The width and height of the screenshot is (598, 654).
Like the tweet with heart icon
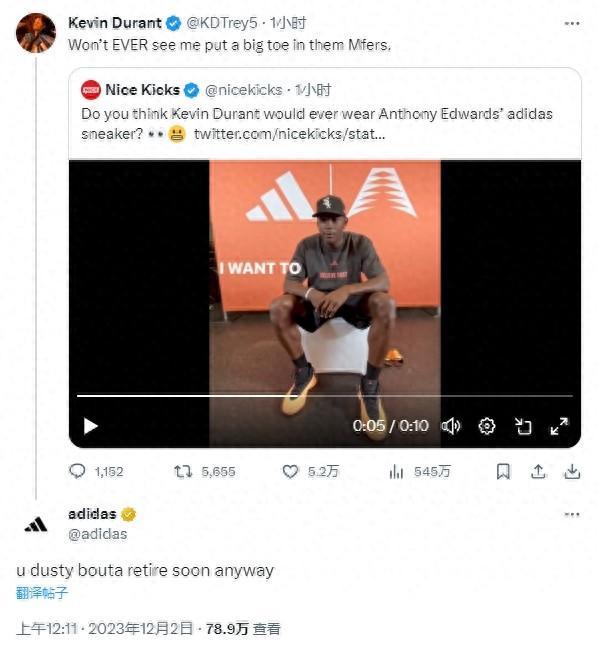point(290,472)
